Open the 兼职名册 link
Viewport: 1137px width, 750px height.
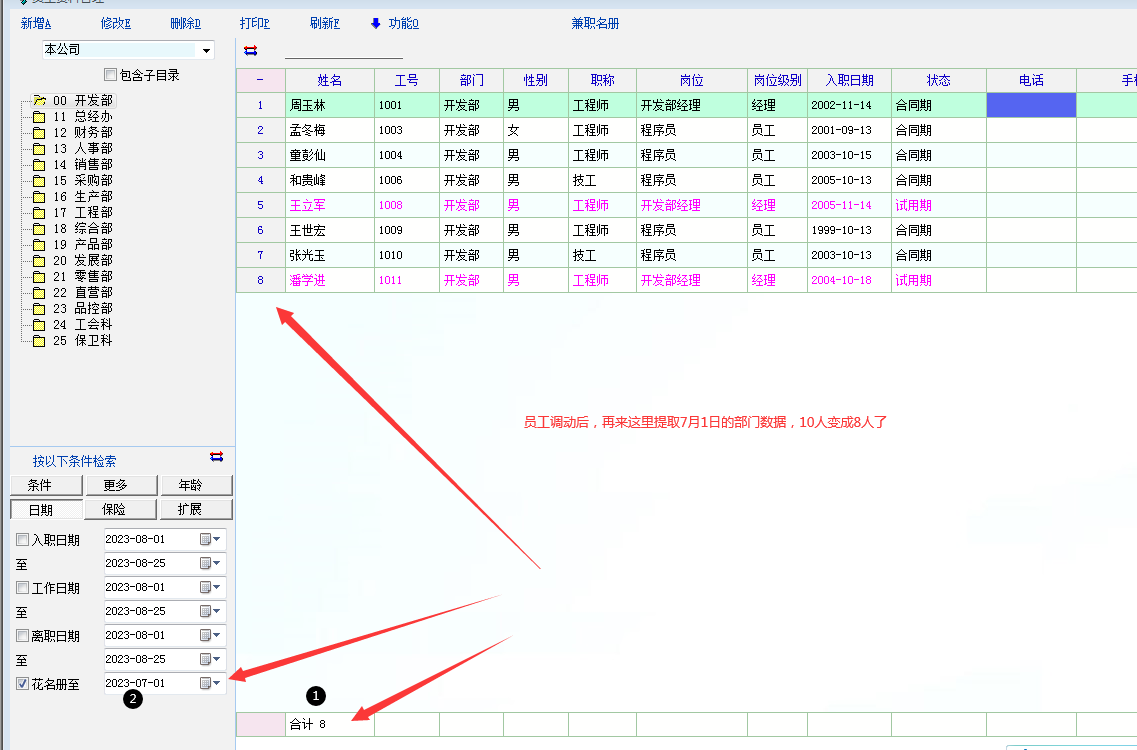(595, 23)
